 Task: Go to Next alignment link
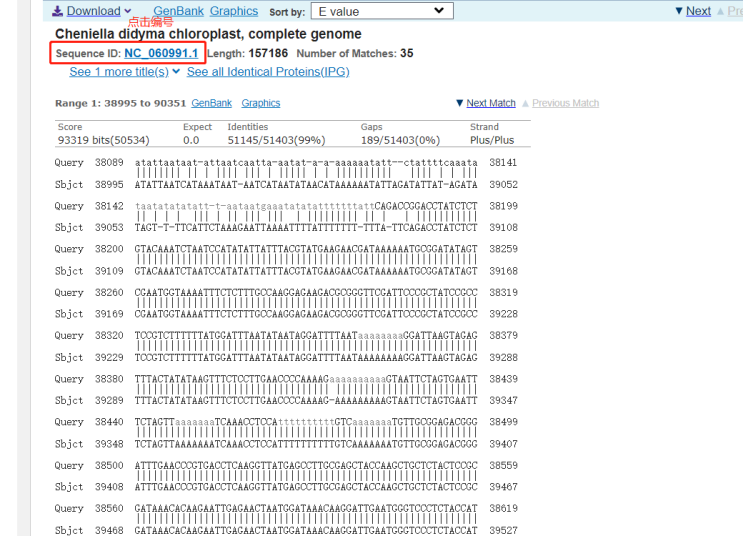tap(698, 11)
